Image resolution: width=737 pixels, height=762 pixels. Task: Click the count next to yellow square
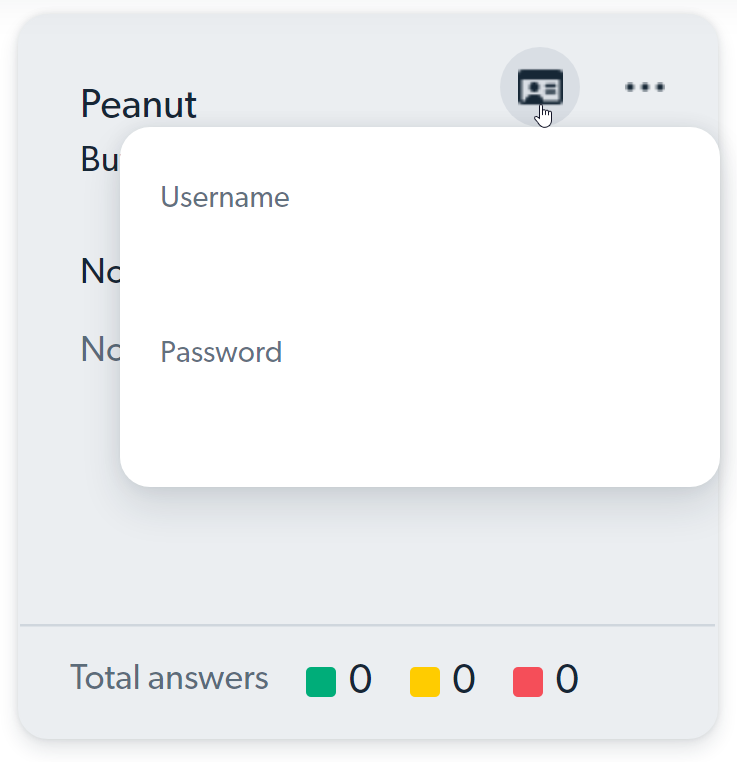coord(464,678)
